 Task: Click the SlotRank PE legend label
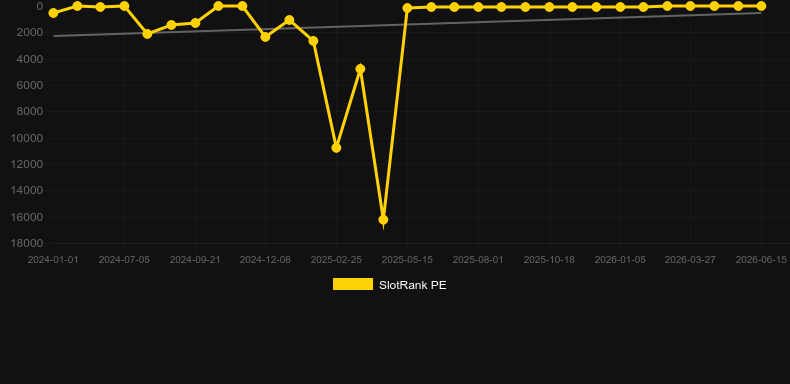click(413, 285)
